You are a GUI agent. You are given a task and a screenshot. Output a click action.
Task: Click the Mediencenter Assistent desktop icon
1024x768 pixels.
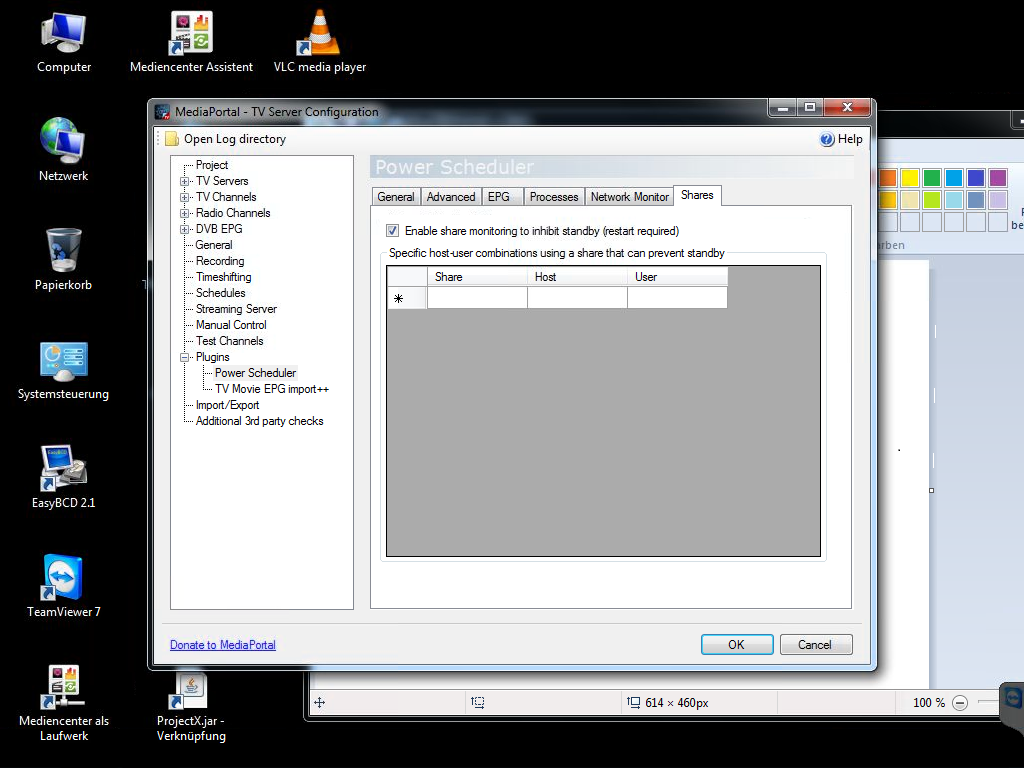[191, 34]
